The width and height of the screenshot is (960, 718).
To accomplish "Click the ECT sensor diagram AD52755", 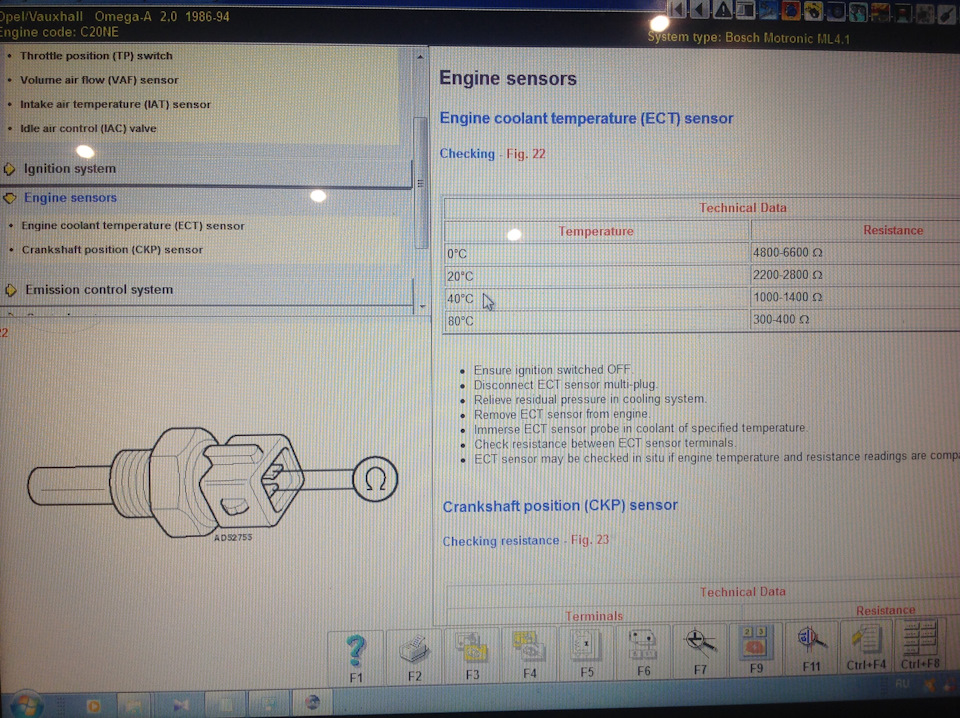I will click(212, 482).
